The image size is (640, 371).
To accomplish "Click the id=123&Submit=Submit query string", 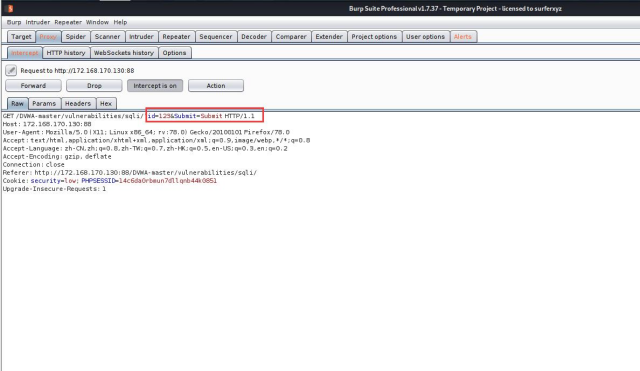I will (185, 116).
